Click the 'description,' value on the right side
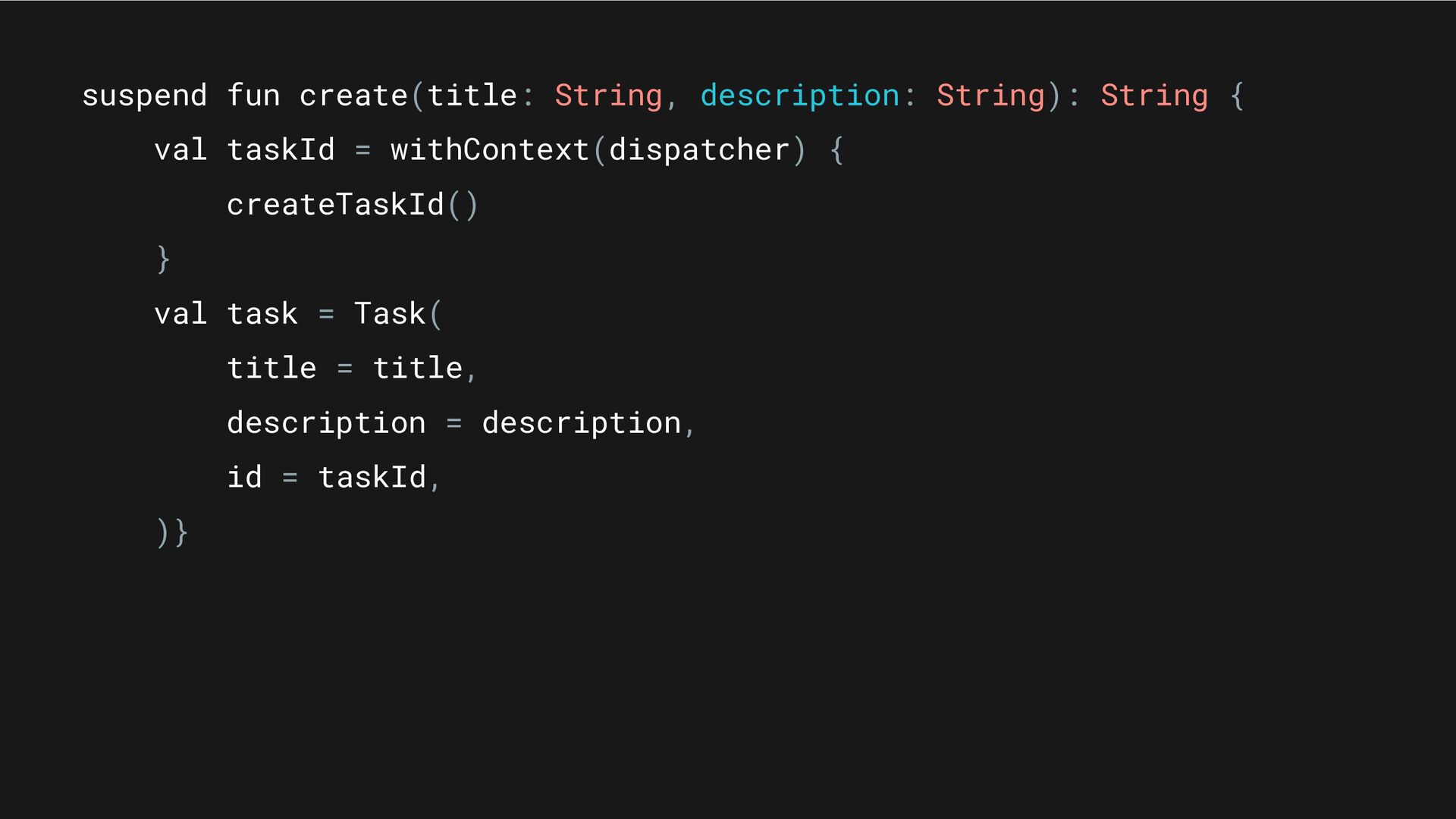The width and height of the screenshot is (1456, 819). point(588,424)
